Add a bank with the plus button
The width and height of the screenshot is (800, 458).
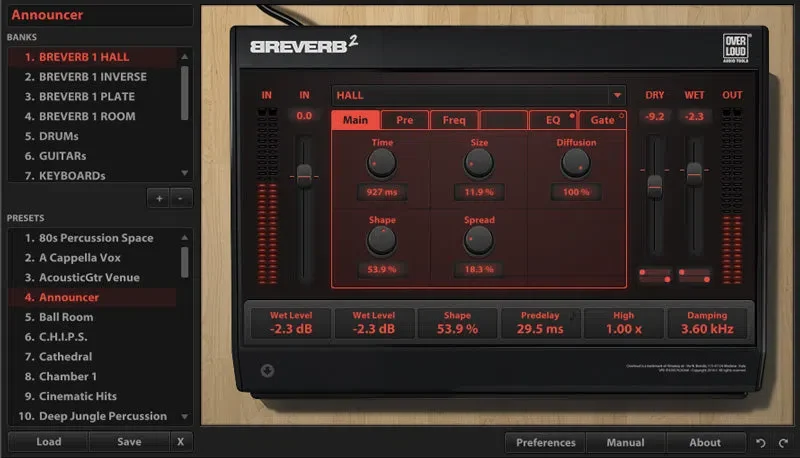(x=159, y=198)
